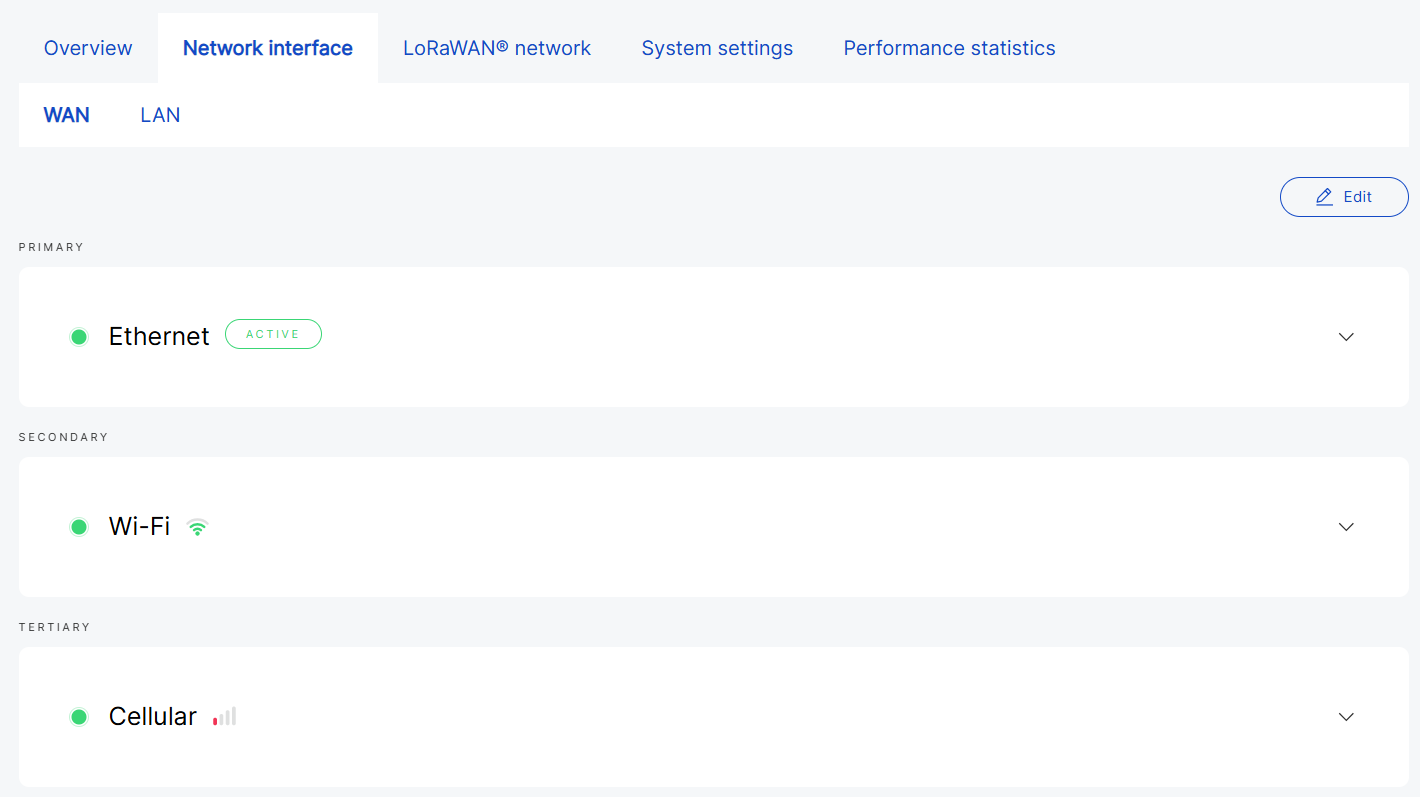
Task: Select the LAN sub-tab
Action: (160, 114)
